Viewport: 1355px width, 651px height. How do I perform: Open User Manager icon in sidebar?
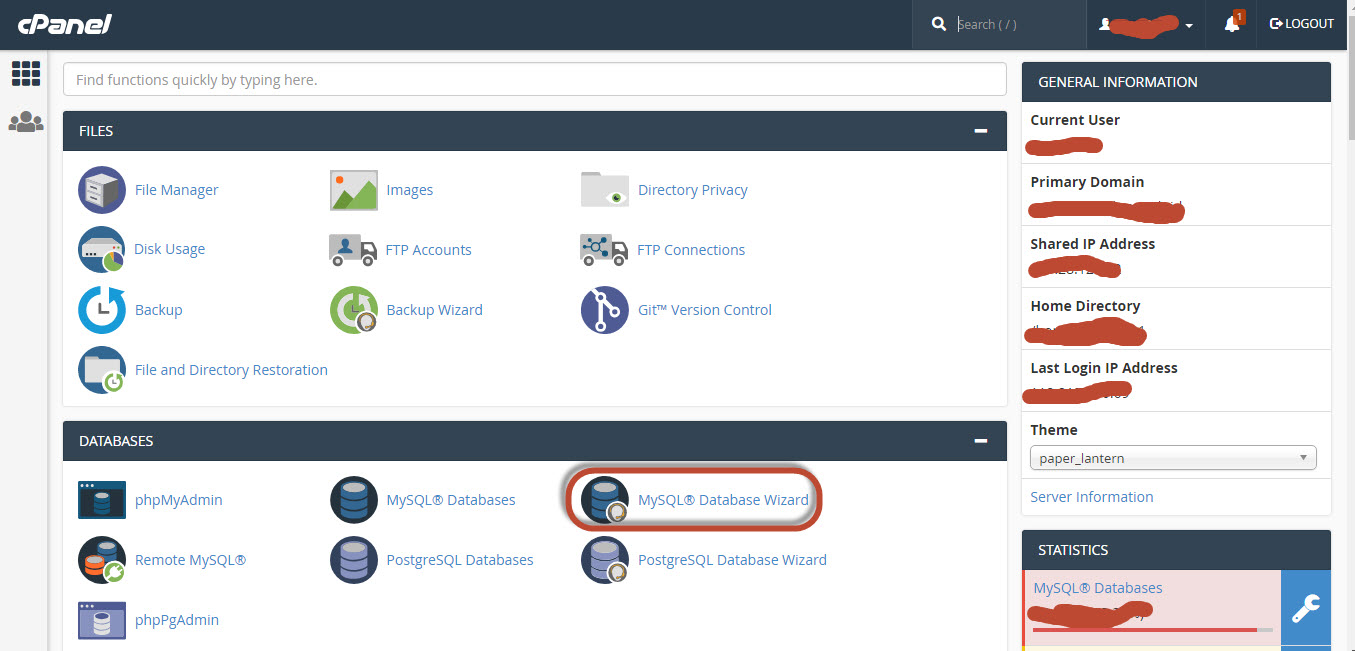click(26, 122)
